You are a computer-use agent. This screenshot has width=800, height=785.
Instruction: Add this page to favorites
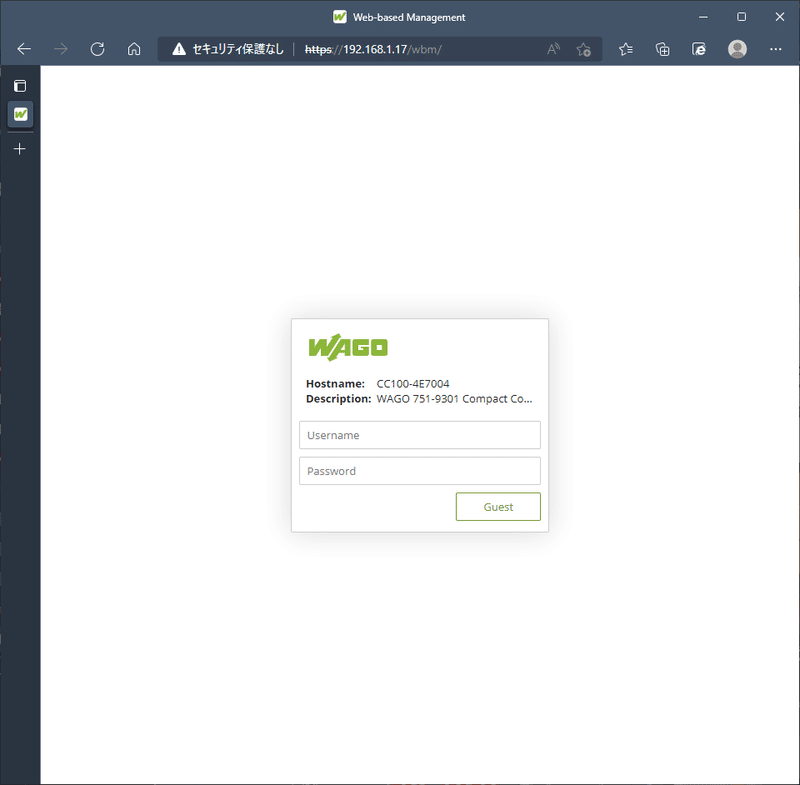point(584,49)
